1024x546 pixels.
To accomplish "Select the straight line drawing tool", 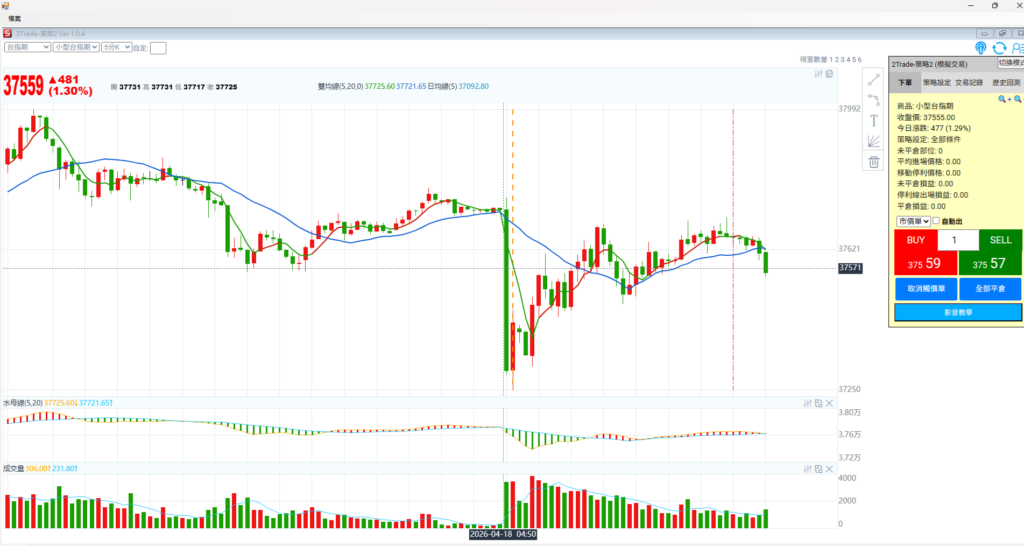I will (x=873, y=80).
